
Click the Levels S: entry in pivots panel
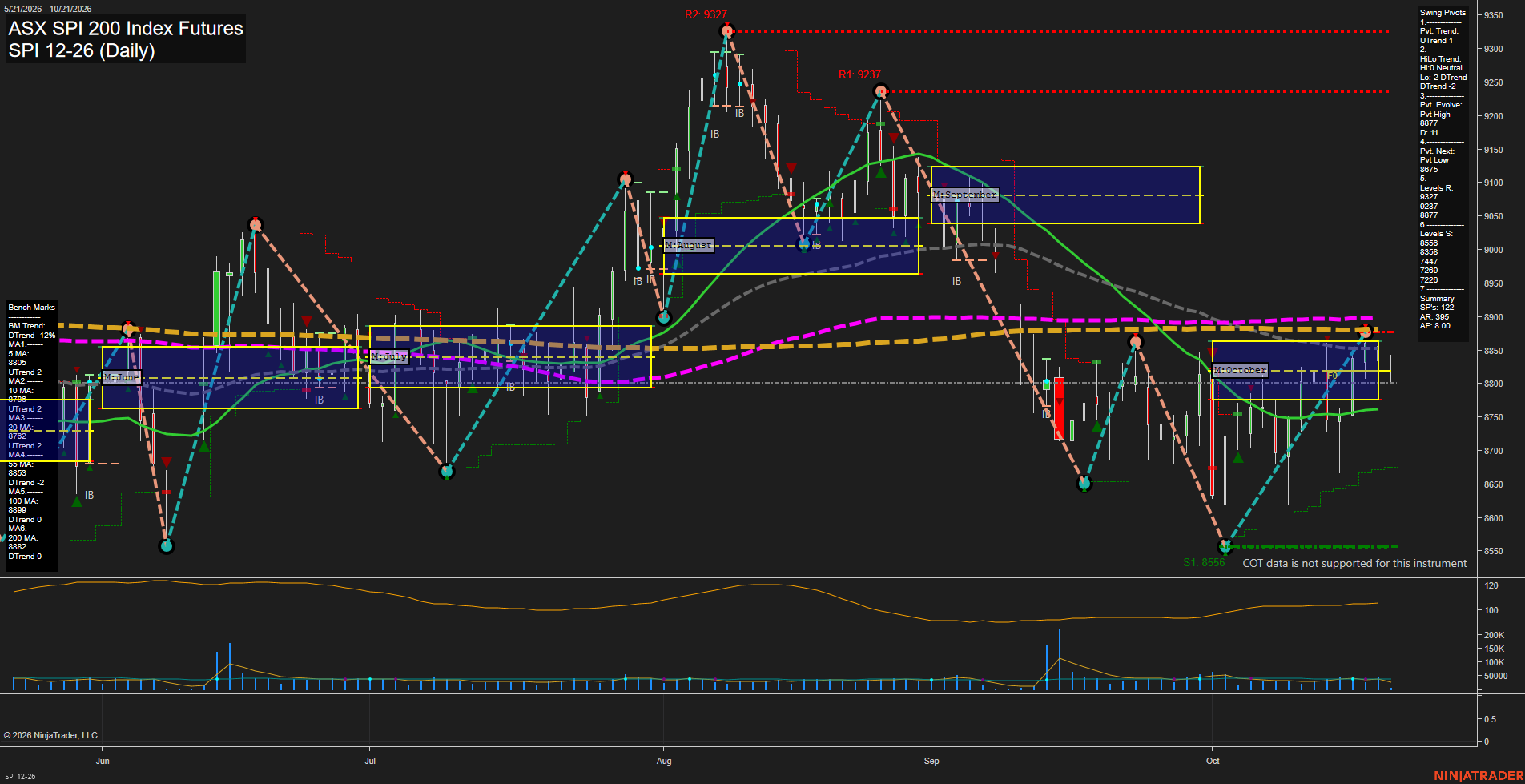1436,234
